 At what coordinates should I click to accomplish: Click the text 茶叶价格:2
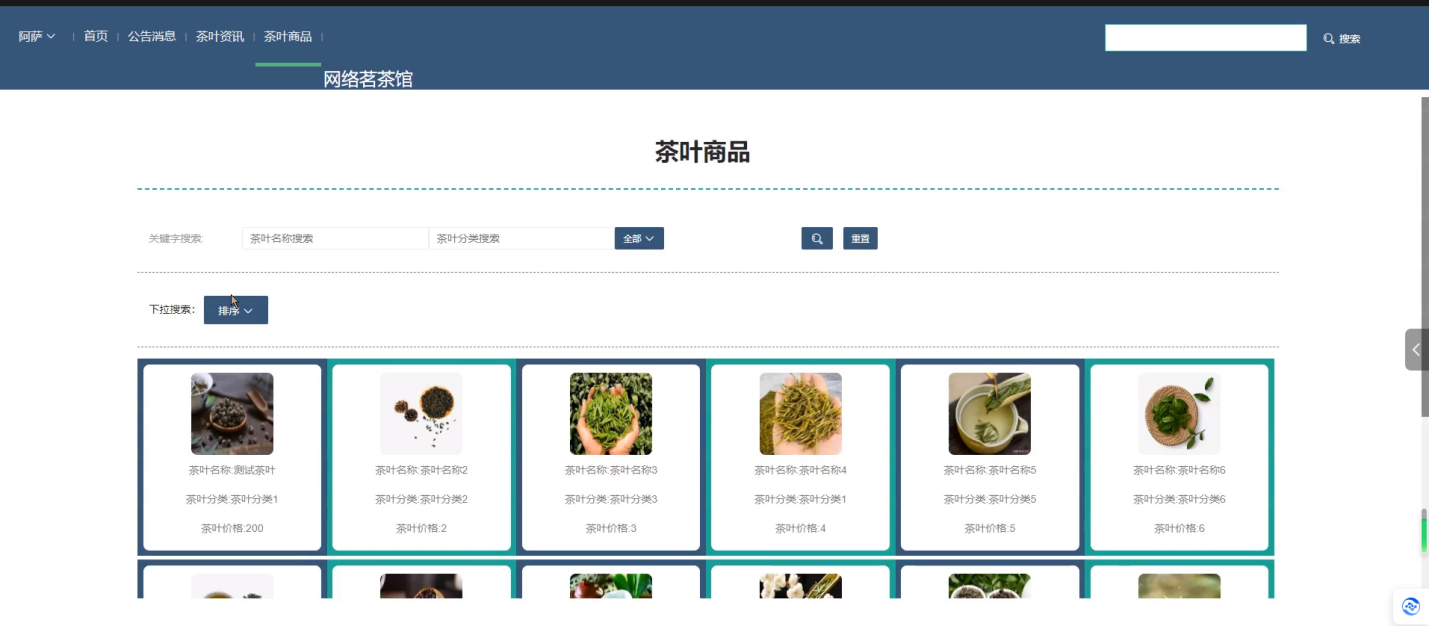[x=421, y=528]
